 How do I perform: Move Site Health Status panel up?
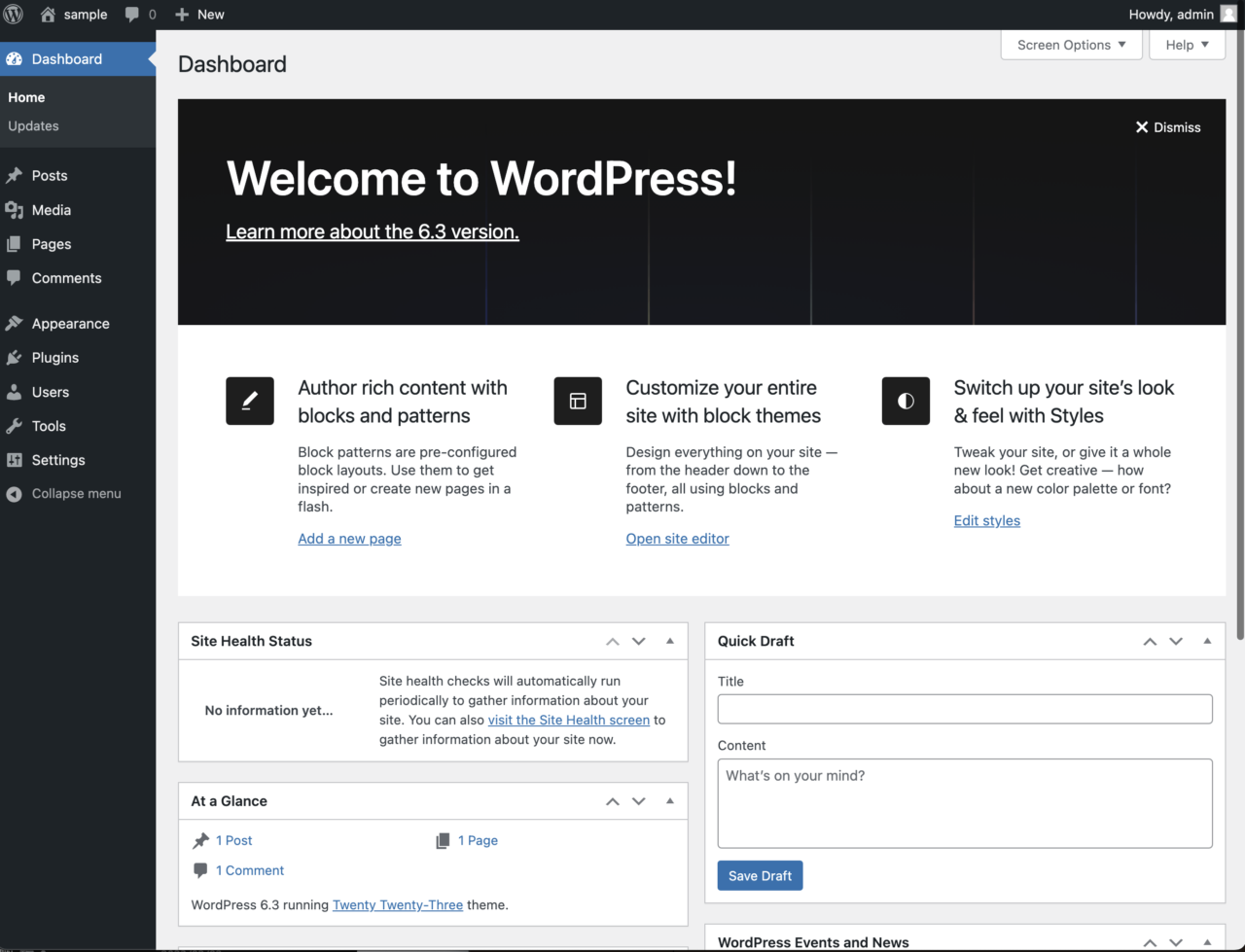pos(613,641)
